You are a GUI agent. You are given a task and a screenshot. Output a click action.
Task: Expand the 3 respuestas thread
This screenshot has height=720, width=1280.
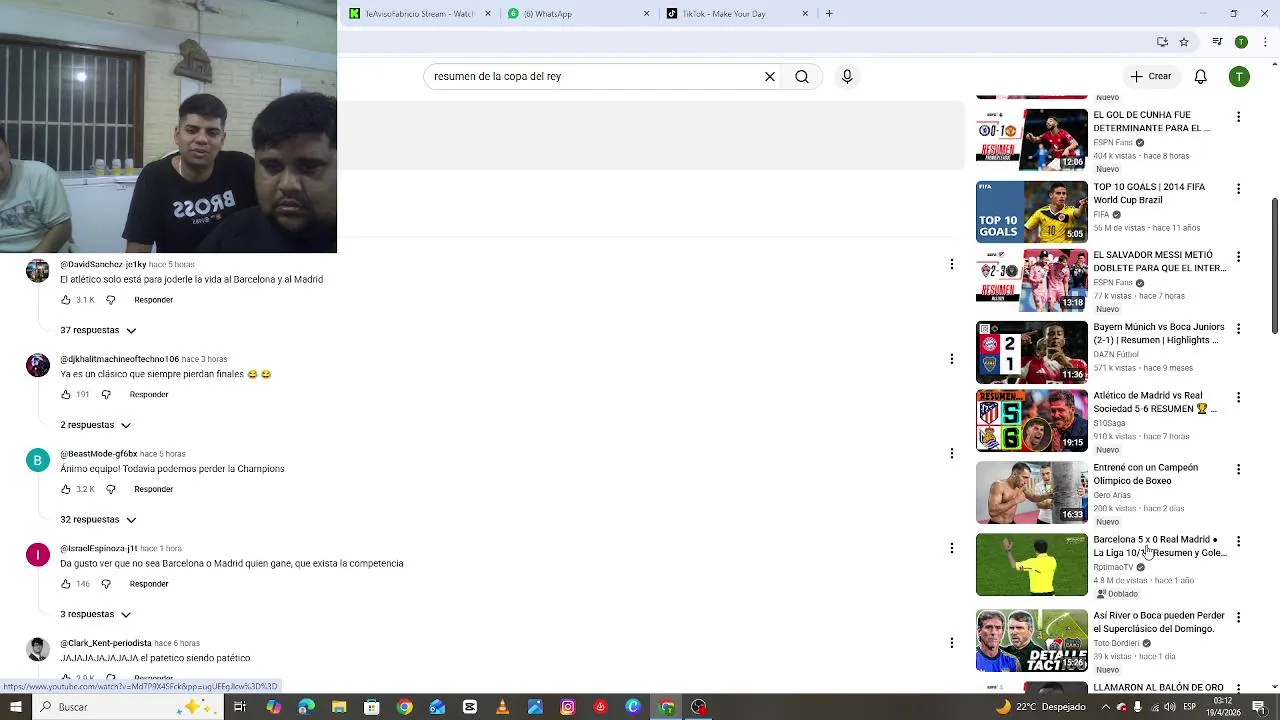coord(96,614)
